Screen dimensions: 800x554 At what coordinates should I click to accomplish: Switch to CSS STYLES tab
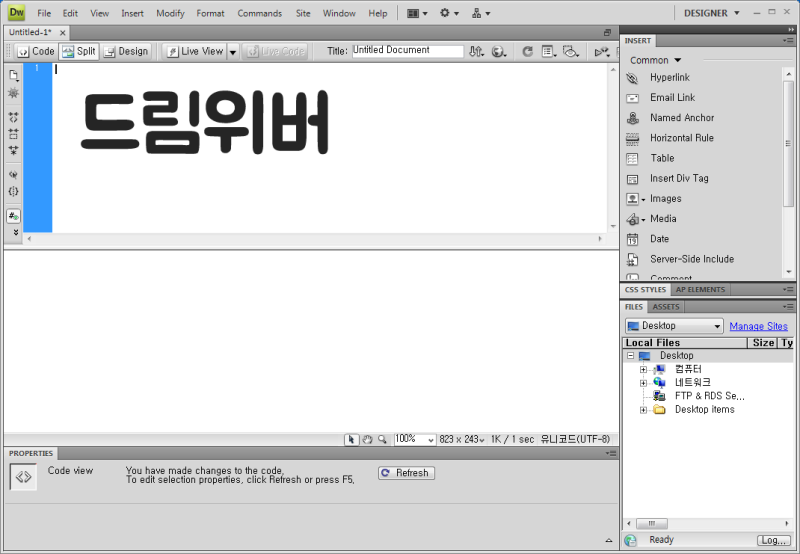tap(645, 290)
